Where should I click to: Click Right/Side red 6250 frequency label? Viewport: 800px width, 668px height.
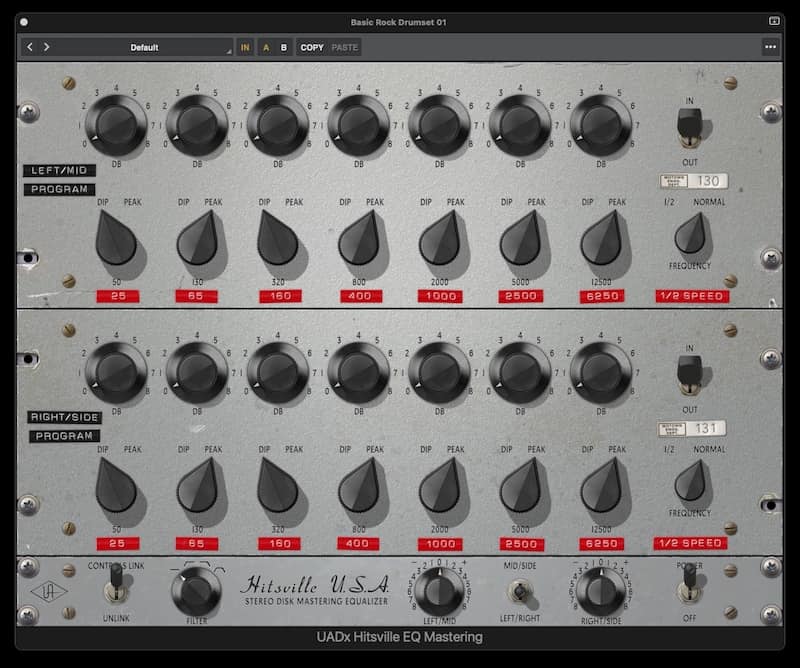[x=602, y=544]
